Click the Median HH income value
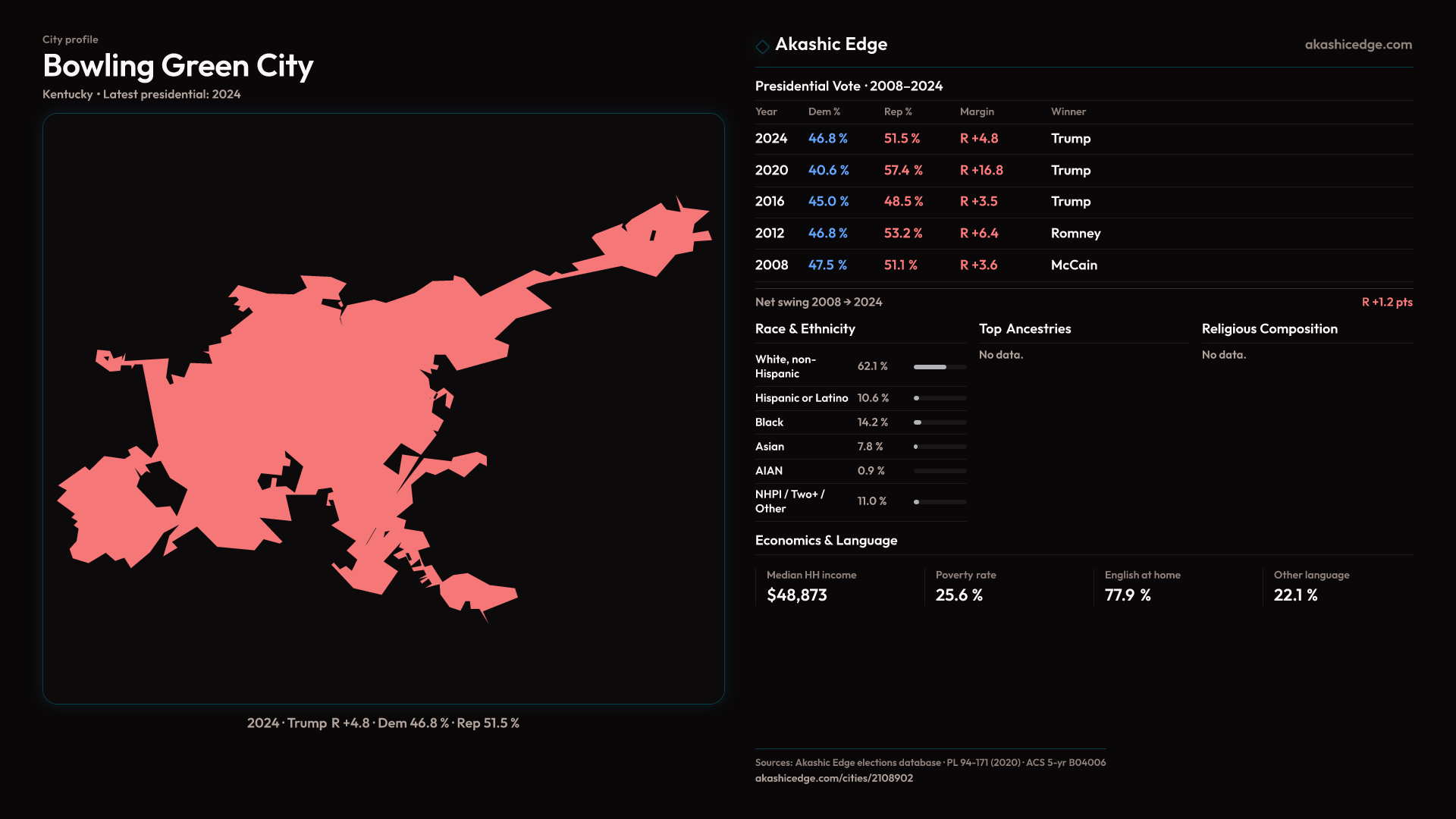This screenshot has height=819, width=1456. (796, 595)
